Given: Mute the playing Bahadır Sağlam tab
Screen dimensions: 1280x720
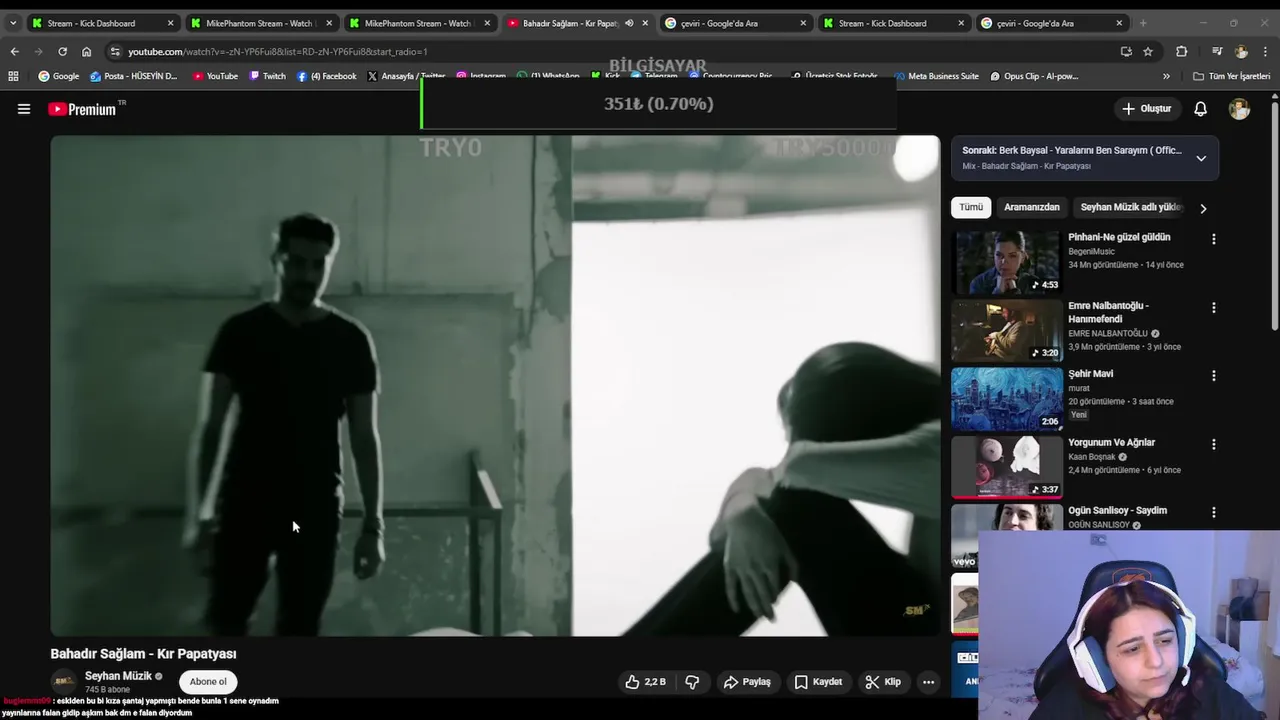Looking at the screenshot, I should (629, 23).
